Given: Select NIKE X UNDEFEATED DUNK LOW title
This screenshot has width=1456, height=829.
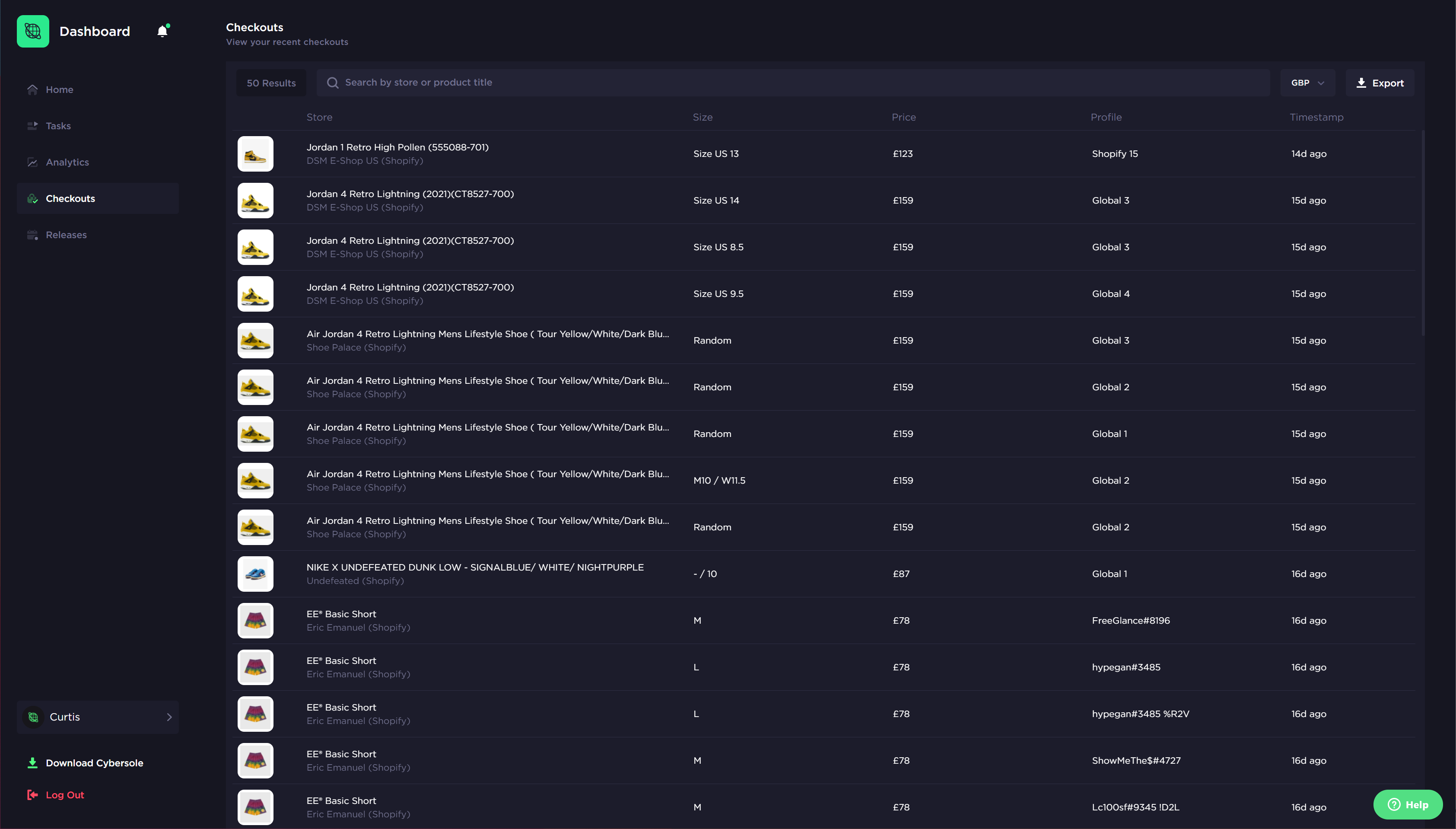Looking at the screenshot, I should pyautogui.click(x=475, y=567).
